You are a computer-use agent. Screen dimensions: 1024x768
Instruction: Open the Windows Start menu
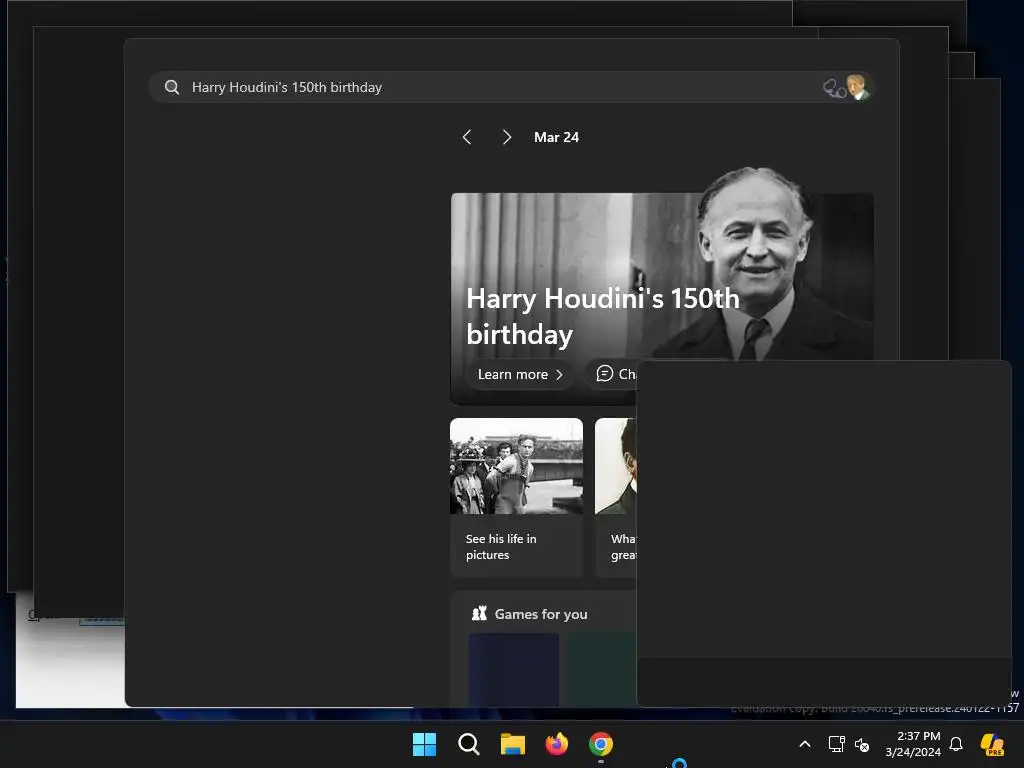[424, 744]
